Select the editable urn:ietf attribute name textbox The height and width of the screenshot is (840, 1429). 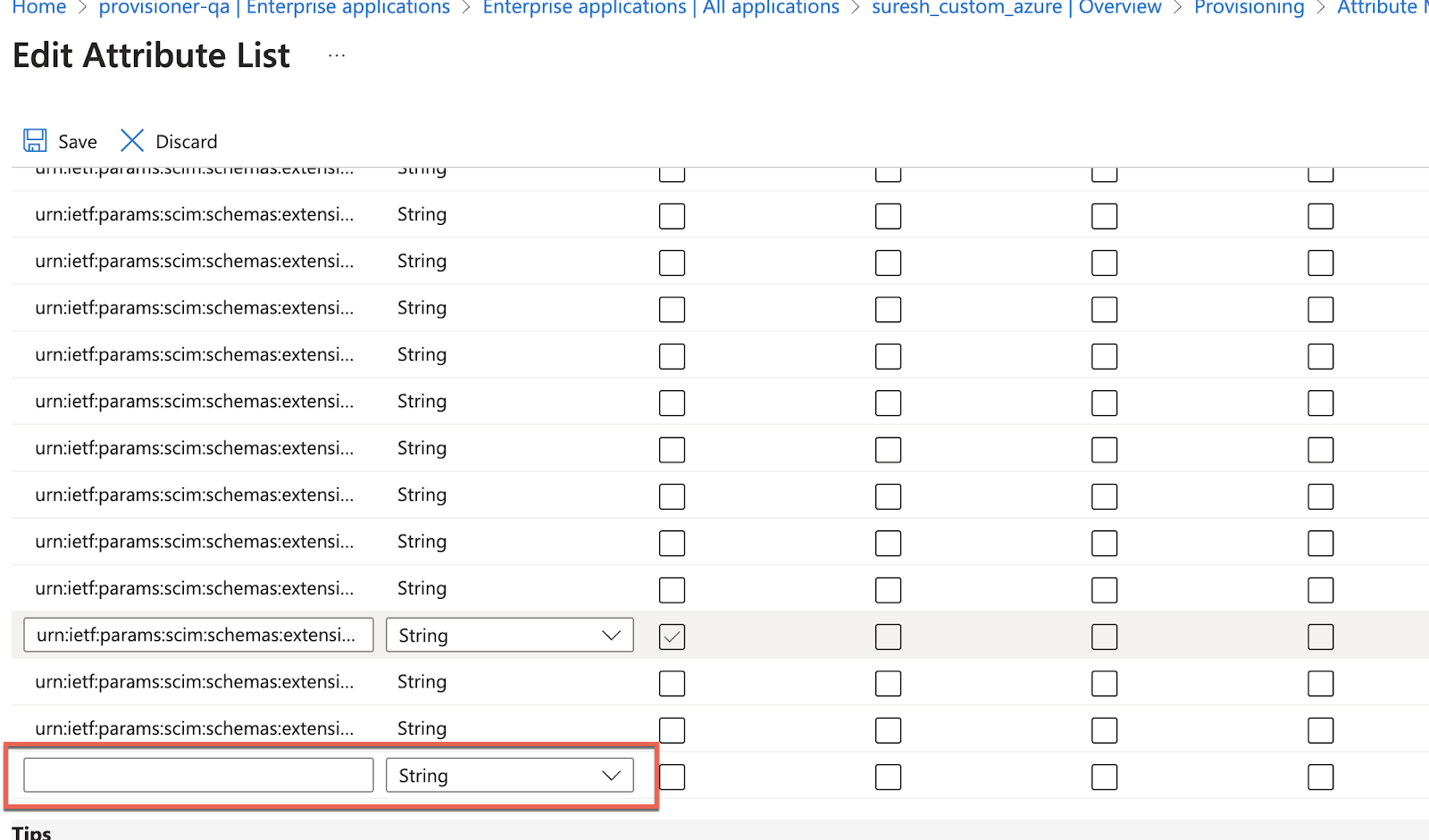click(x=196, y=635)
